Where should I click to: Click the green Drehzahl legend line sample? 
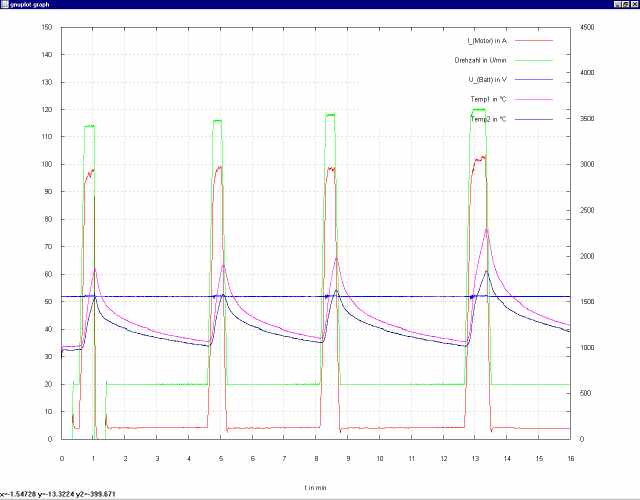coord(533,60)
